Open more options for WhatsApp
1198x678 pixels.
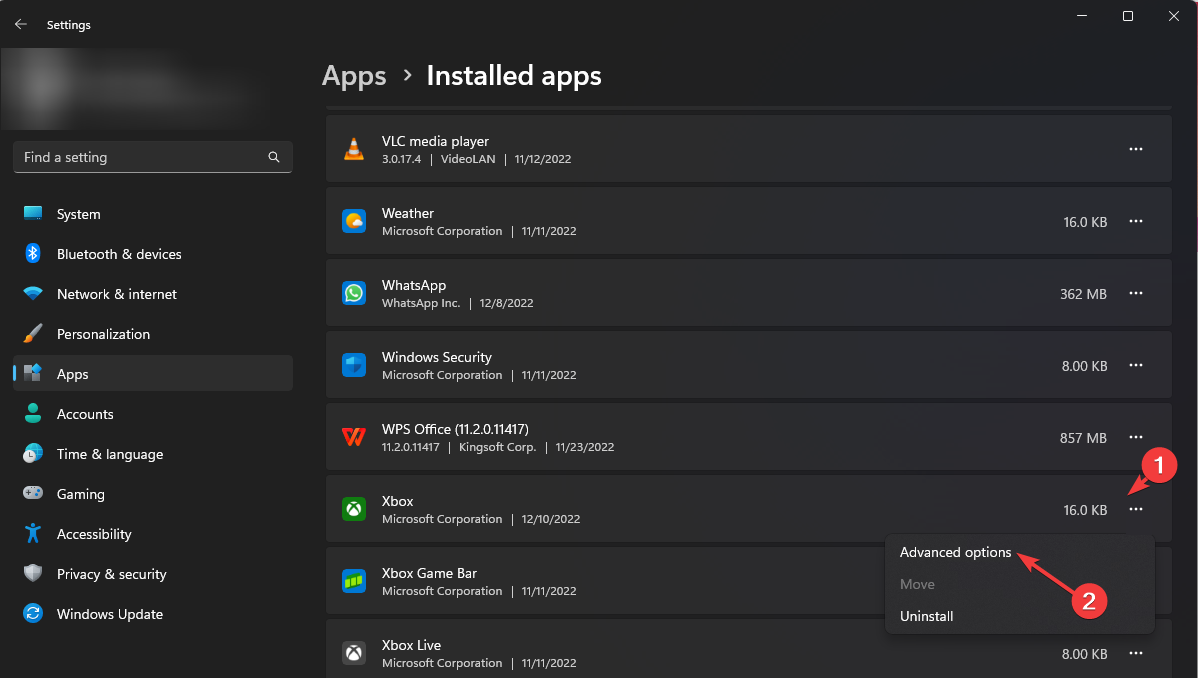1136,293
